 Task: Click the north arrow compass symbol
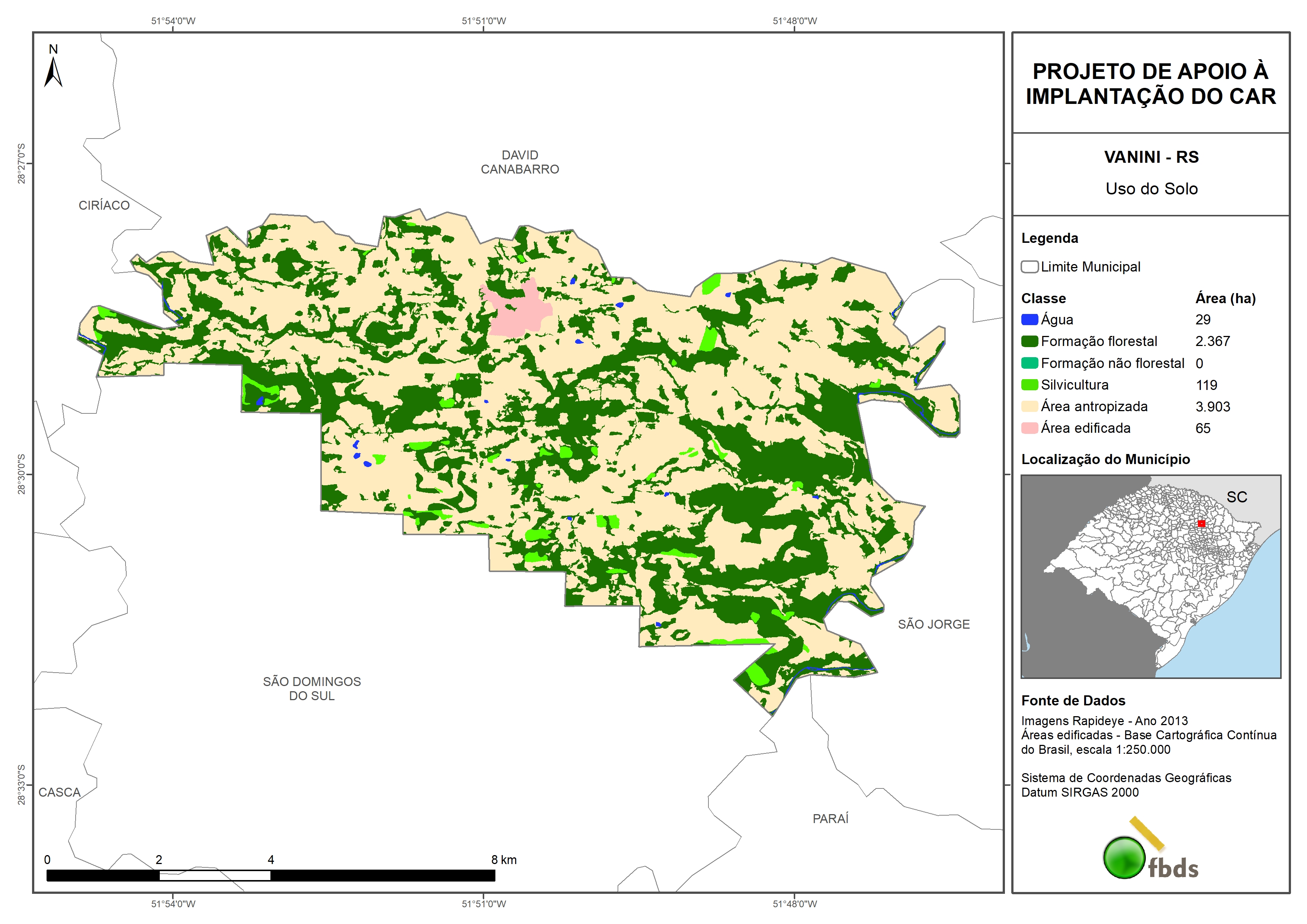pos(53,72)
